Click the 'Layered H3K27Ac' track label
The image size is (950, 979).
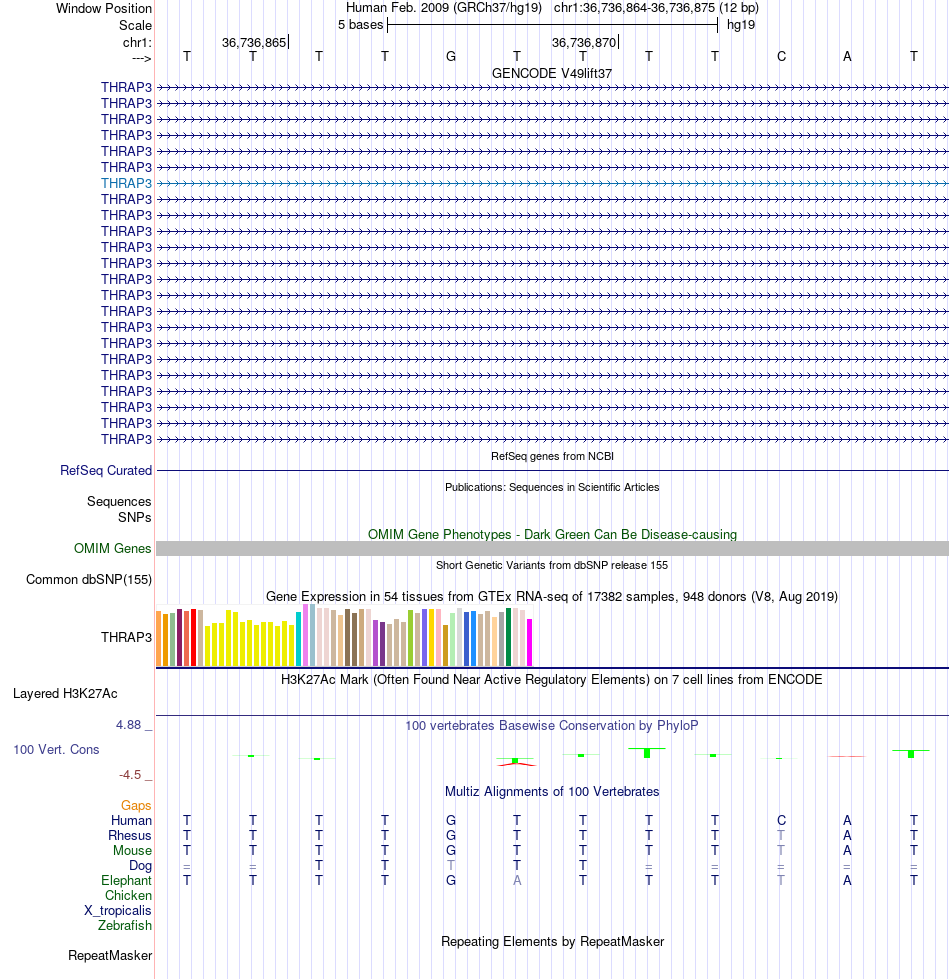pyautogui.click(x=66, y=694)
